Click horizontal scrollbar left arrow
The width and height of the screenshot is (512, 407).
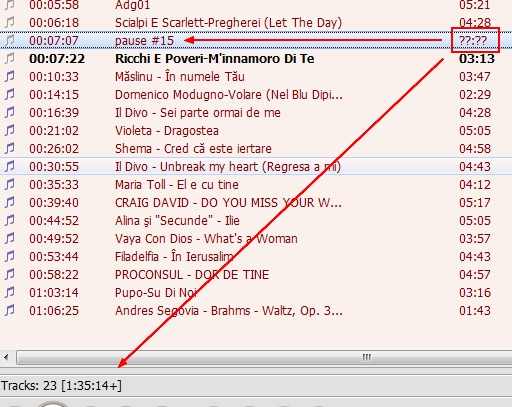6,358
